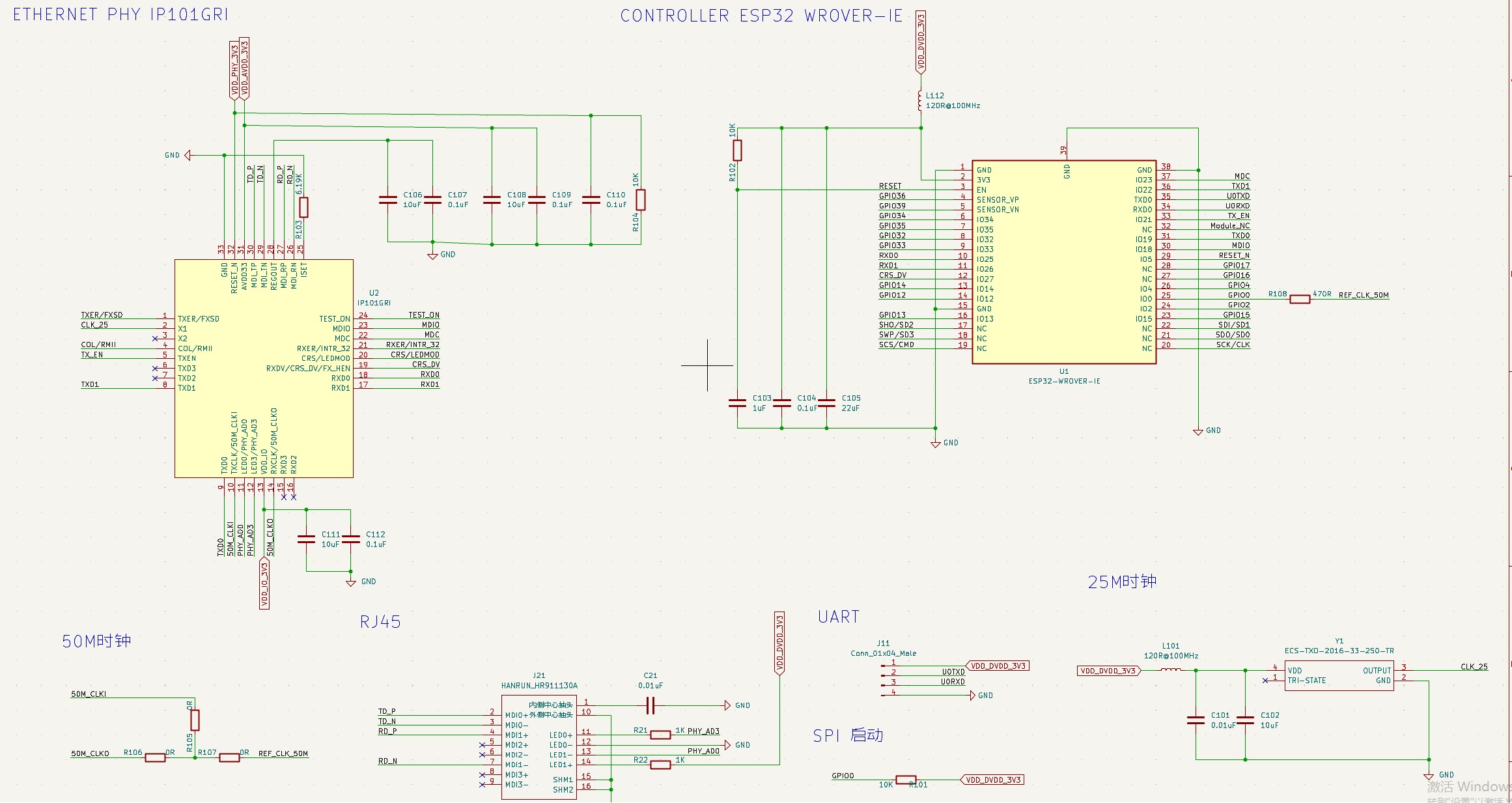Screen dimensions: 1512x803
Task: Select resistor R104 10K symbol
Action: [x=641, y=199]
